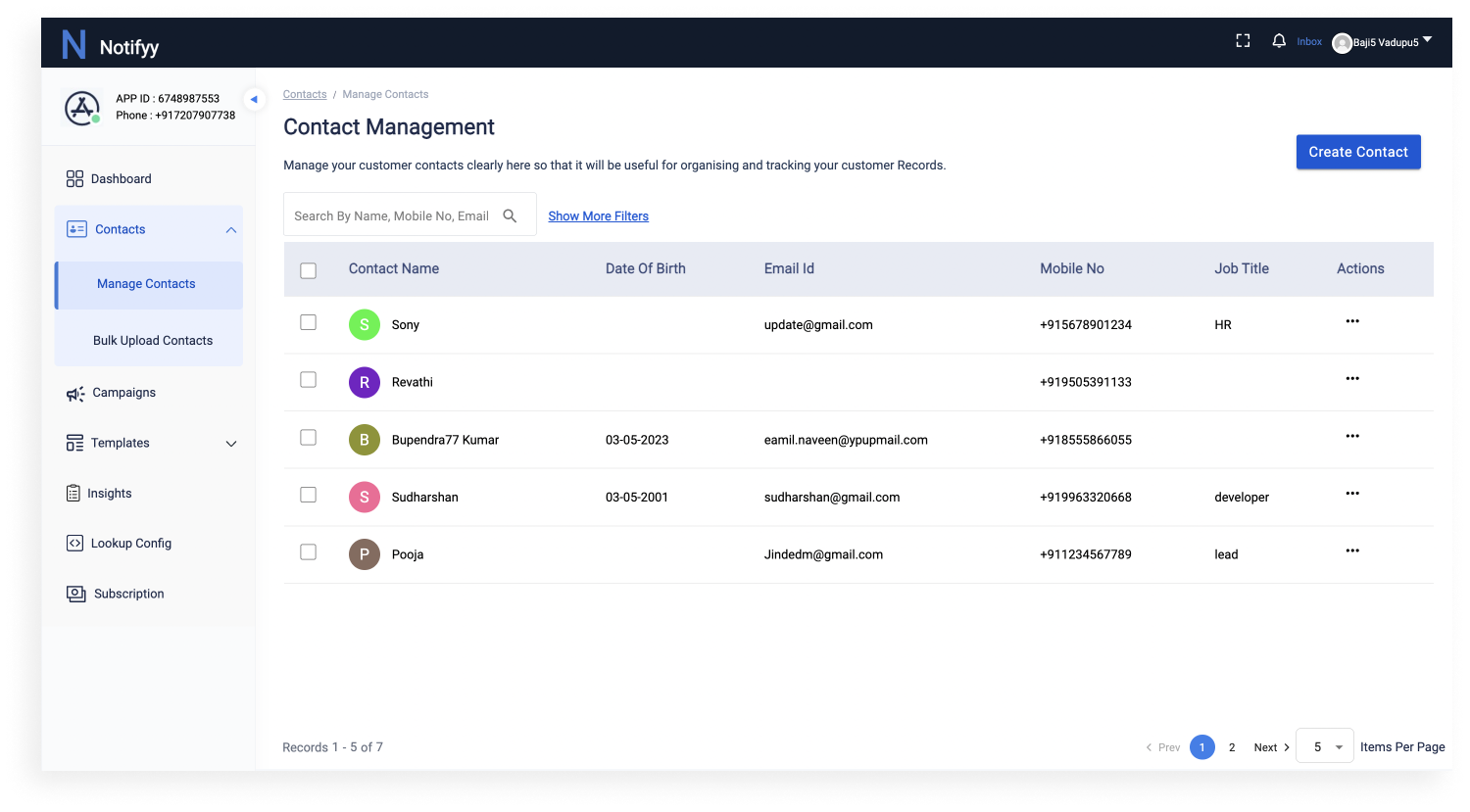Open Campaigns menu item
Screen dimensions: 1470x812
pos(124,393)
